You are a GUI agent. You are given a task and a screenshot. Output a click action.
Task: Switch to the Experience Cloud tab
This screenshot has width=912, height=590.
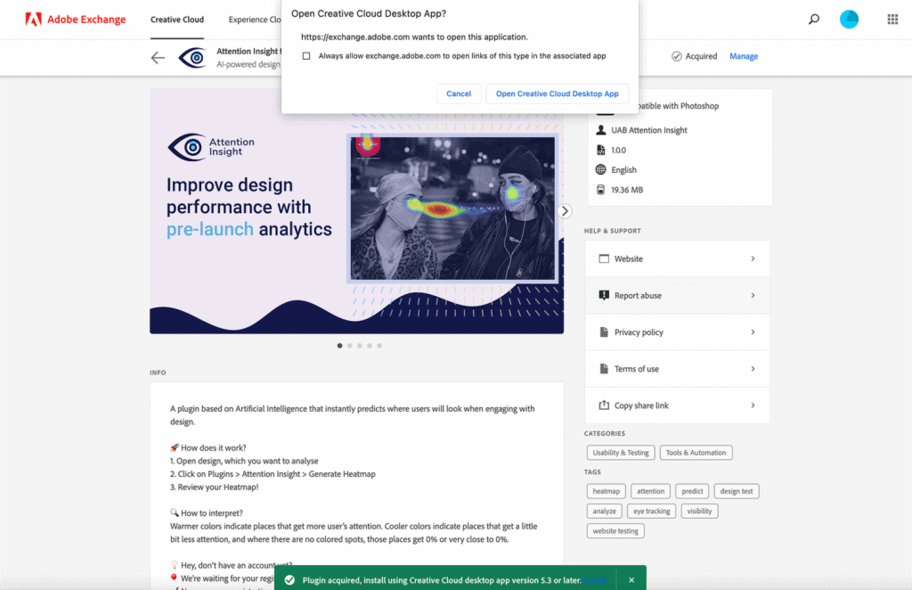[255, 19]
